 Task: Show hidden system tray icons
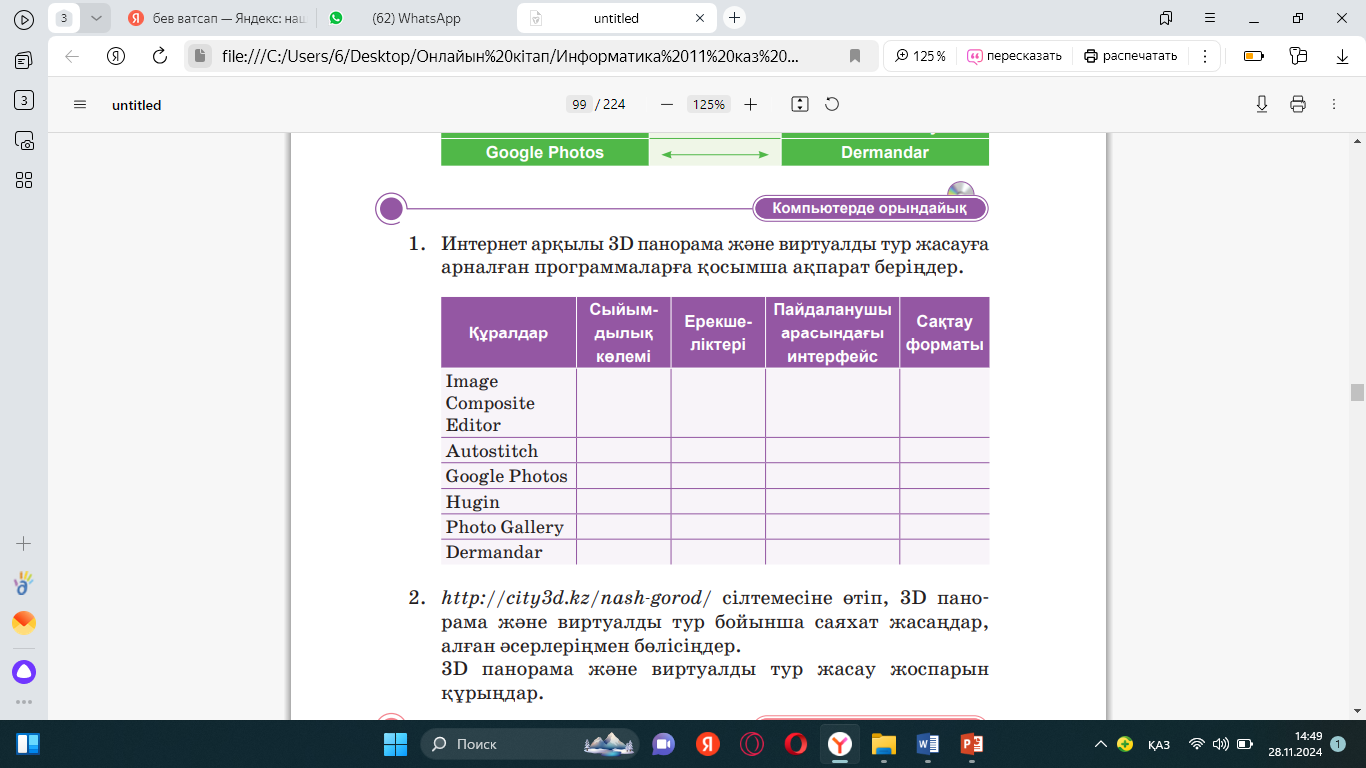coord(1101,744)
